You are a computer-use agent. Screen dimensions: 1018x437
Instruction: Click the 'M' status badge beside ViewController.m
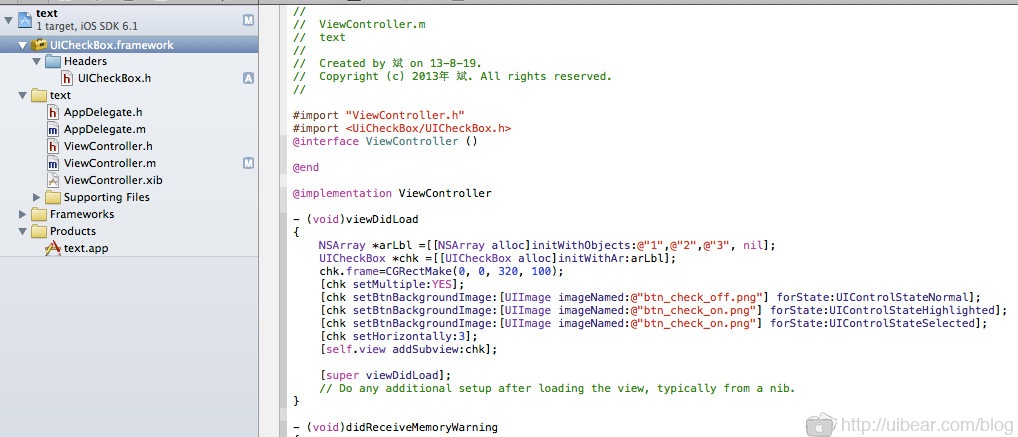tap(248, 163)
